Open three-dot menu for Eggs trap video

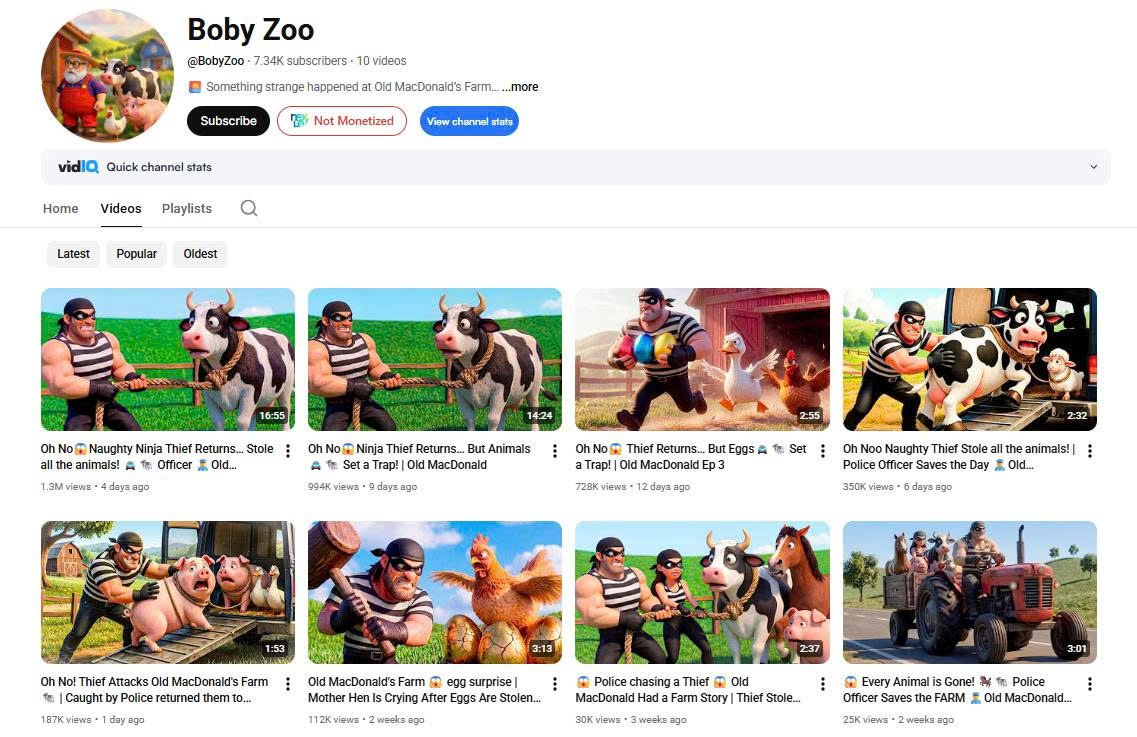tap(823, 451)
